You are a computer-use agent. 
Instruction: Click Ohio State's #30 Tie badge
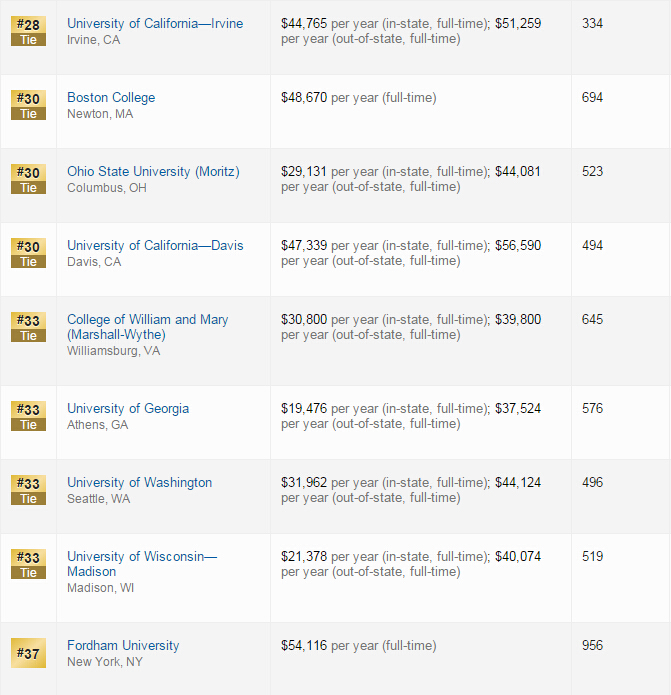coord(28,180)
